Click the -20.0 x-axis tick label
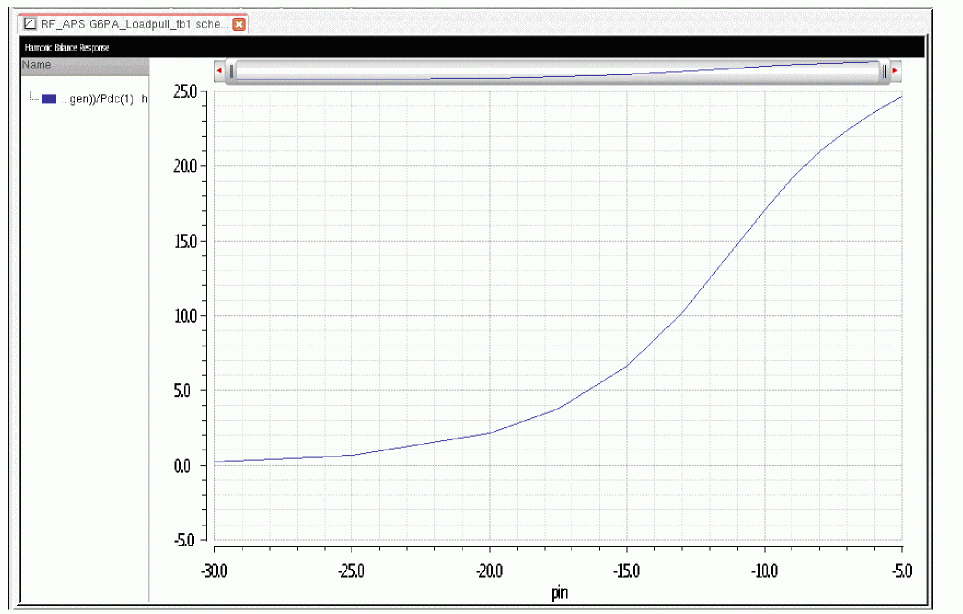The height and width of the screenshot is (614, 963). pos(489,571)
